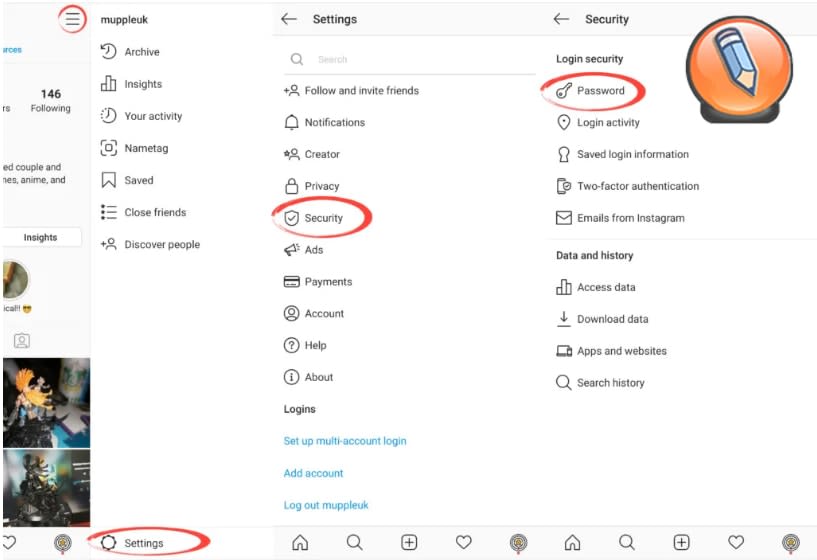
Task: Open Creator settings
Action: pos(312,154)
